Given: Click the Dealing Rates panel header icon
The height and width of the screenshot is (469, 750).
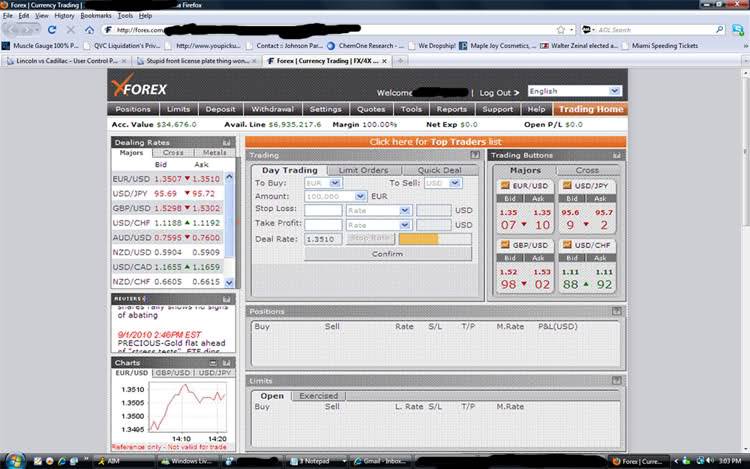Looking at the screenshot, I should [228, 142].
